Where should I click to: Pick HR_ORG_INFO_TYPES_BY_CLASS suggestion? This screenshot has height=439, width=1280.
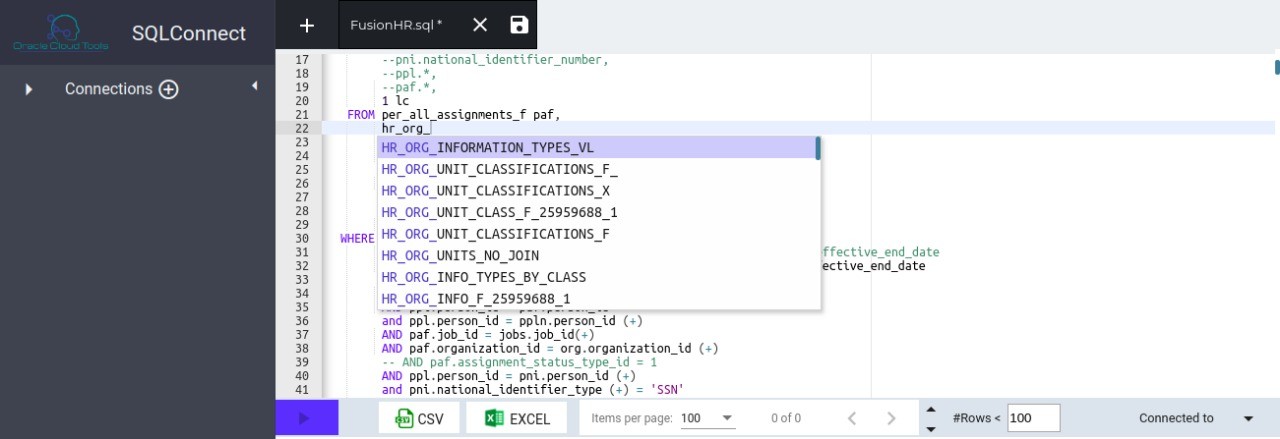pos(598,277)
